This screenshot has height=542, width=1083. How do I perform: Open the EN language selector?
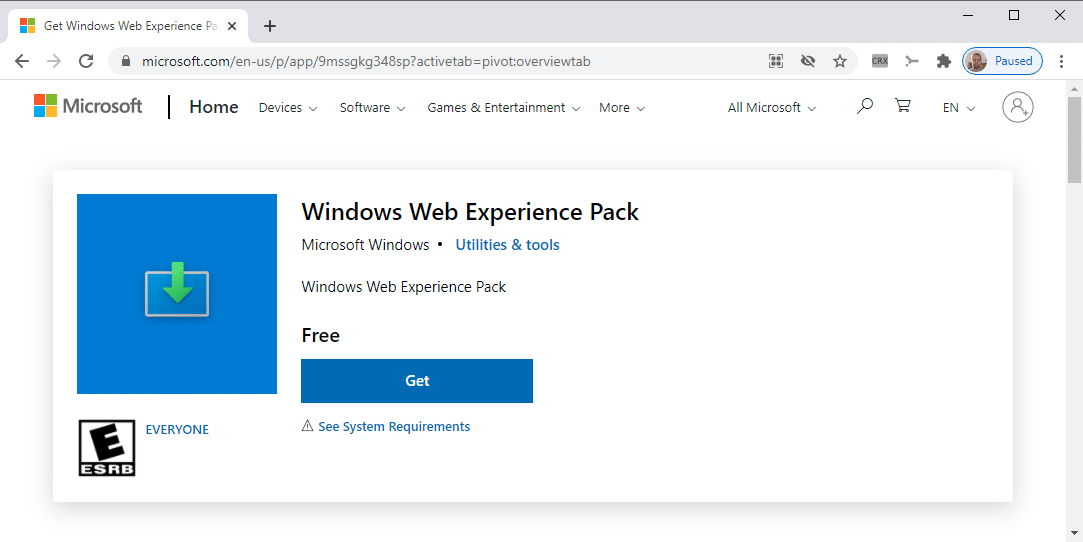click(x=959, y=108)
